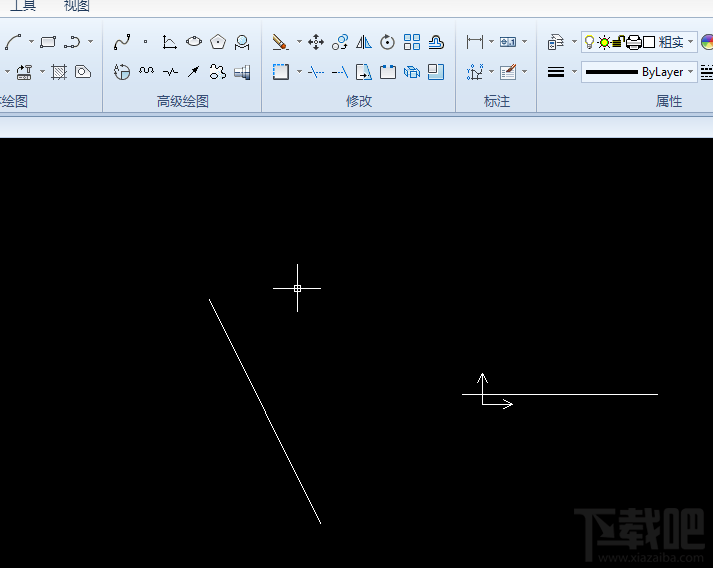Select the offset curve tool
Viewport: 713px width, 568px height.
(436, 42)
